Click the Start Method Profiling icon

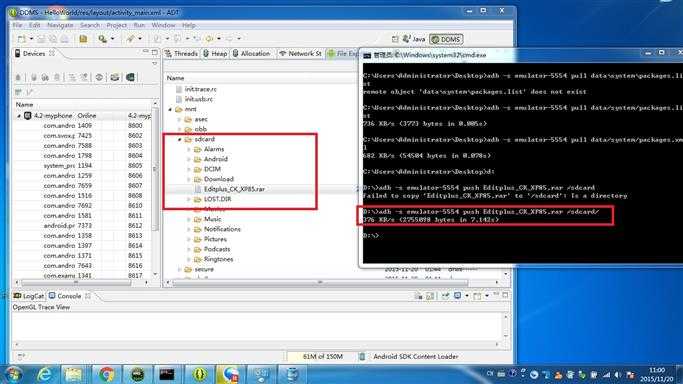pos(84,77)
